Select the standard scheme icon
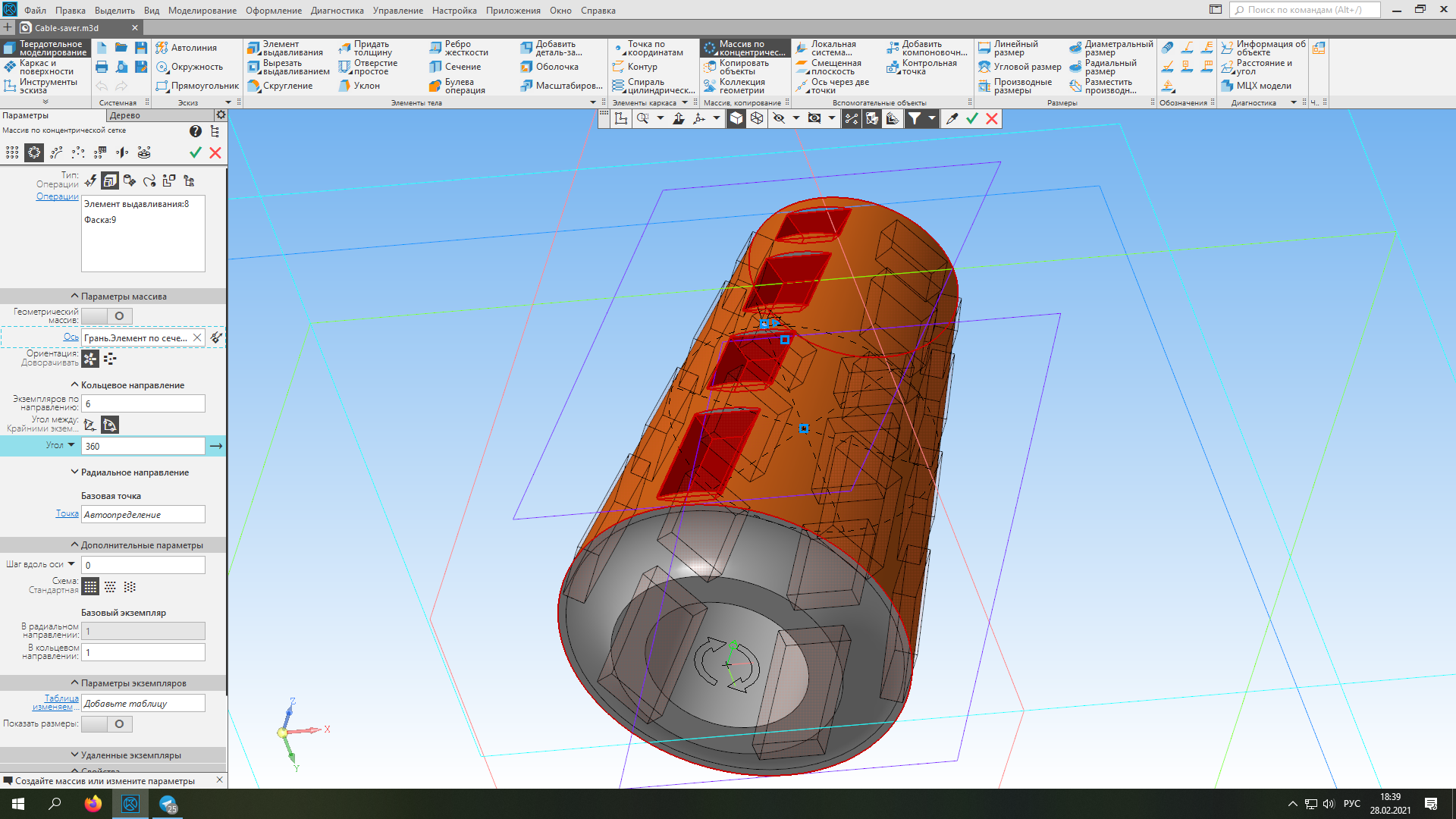 90,587
